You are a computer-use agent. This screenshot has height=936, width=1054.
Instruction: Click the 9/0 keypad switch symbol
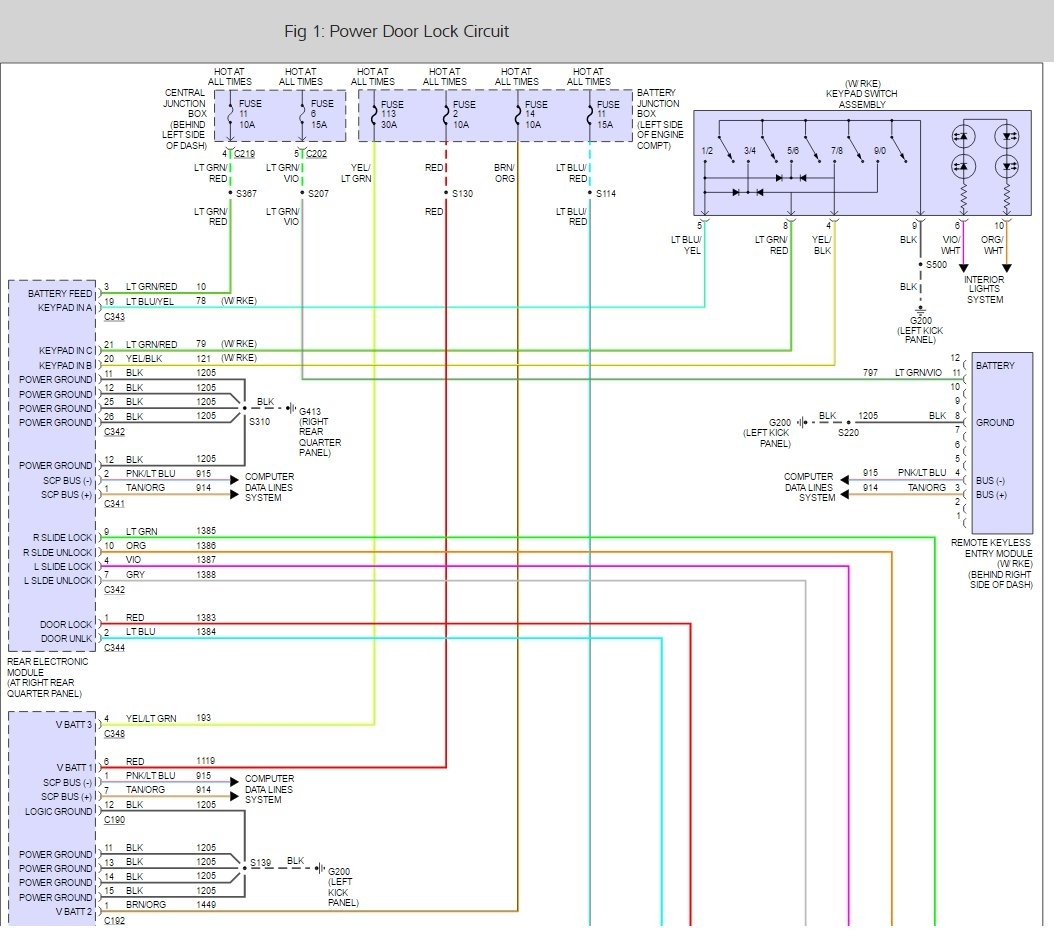point(899,150)
